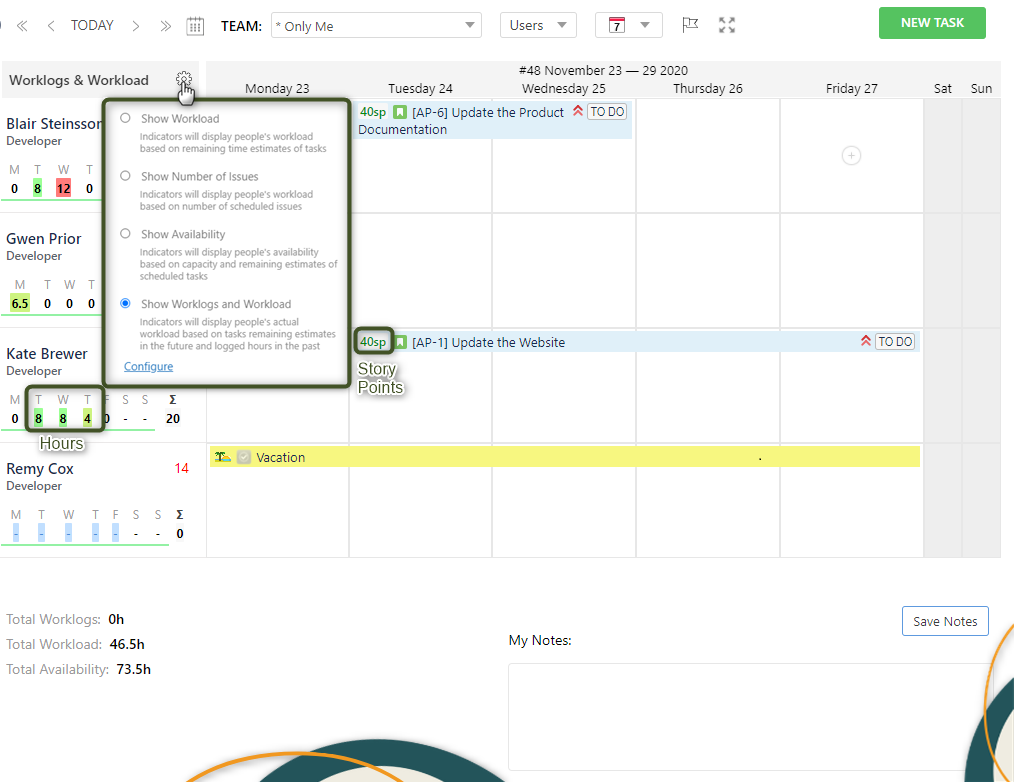
Task: Open the Users dropdown
Action: pos(538,25)
